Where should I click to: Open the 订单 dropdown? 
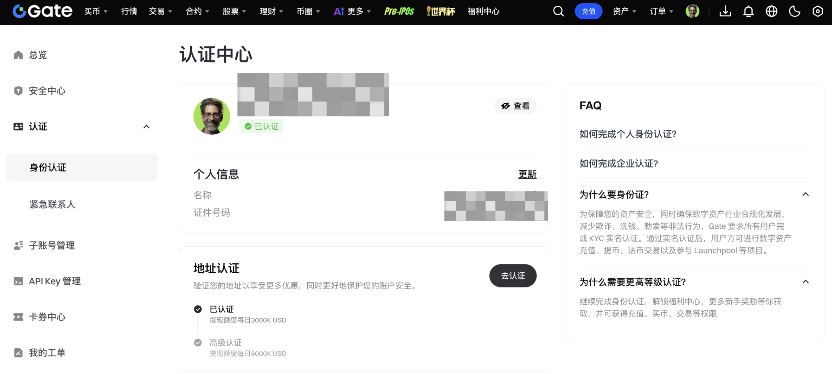662,11
